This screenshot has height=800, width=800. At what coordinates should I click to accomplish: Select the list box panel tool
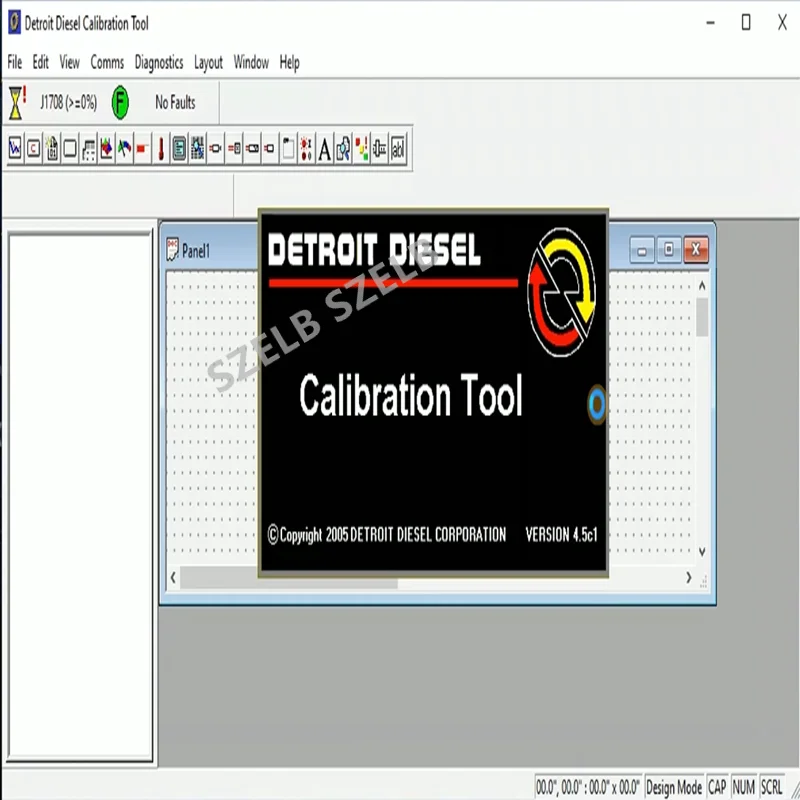click(x=179, y=148)
